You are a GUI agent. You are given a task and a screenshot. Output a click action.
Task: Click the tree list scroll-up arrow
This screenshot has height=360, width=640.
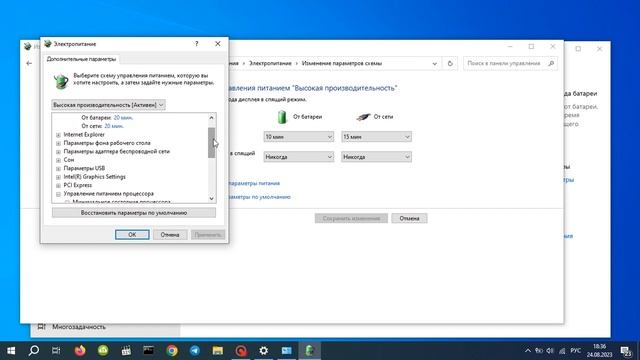coord(211,118)
